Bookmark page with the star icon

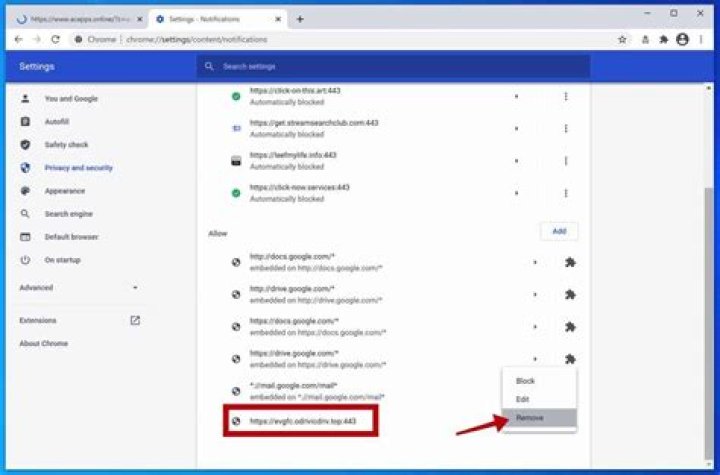(x=622, y=39)
